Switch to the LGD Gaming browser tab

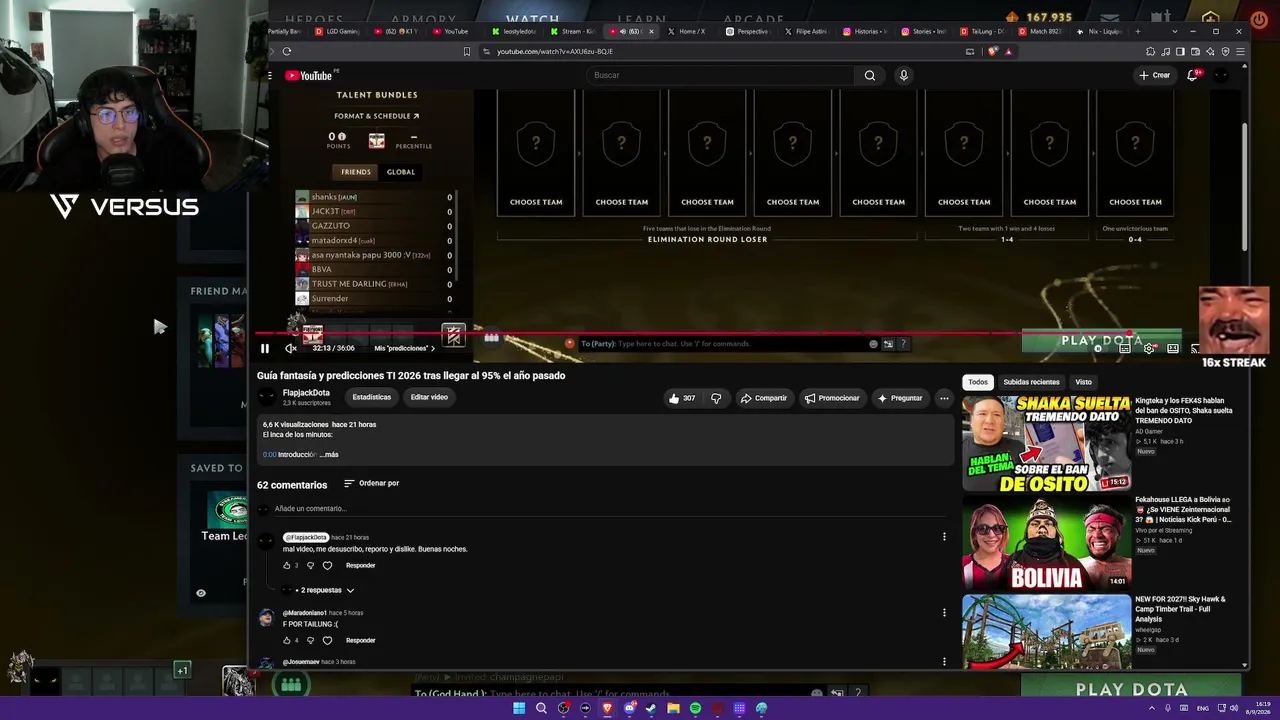pyautogui.click(x=337, y=31)
